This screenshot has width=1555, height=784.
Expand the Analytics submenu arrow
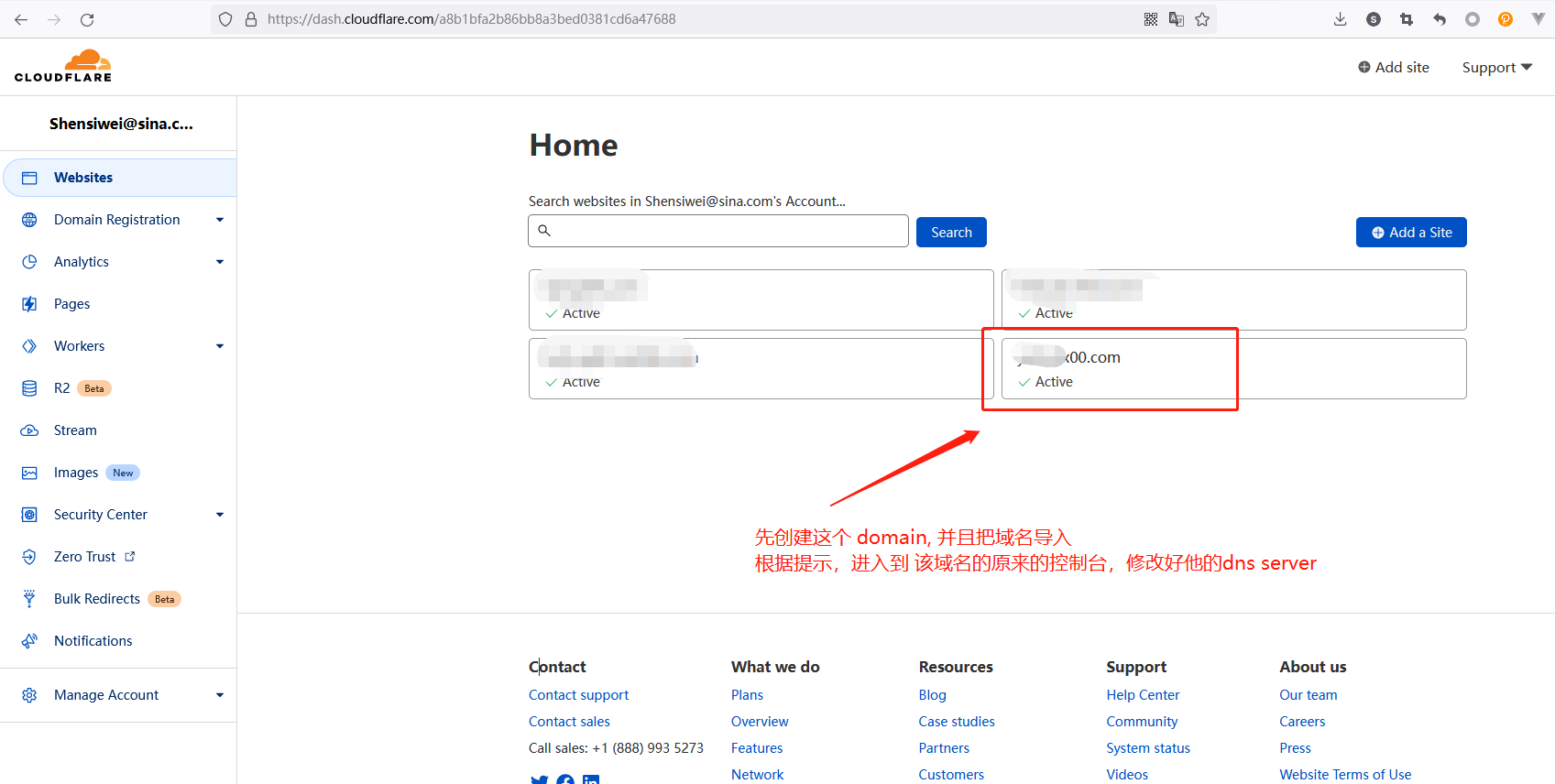[x=220, y=262]
